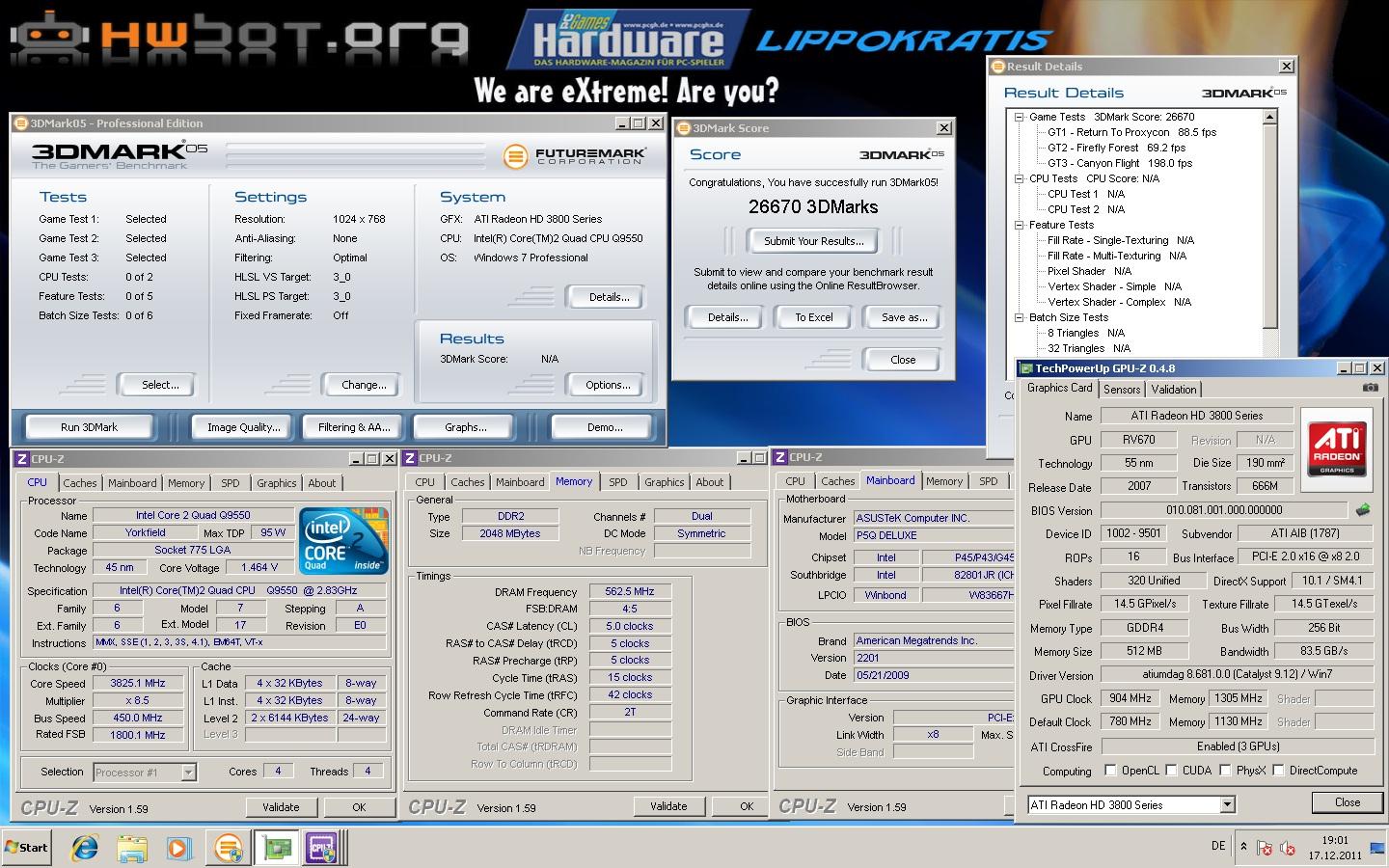Open the SPD tab in Memory CPU-Z window
1389x868 pixels.
pyautogui.click(x=618, y=482)
